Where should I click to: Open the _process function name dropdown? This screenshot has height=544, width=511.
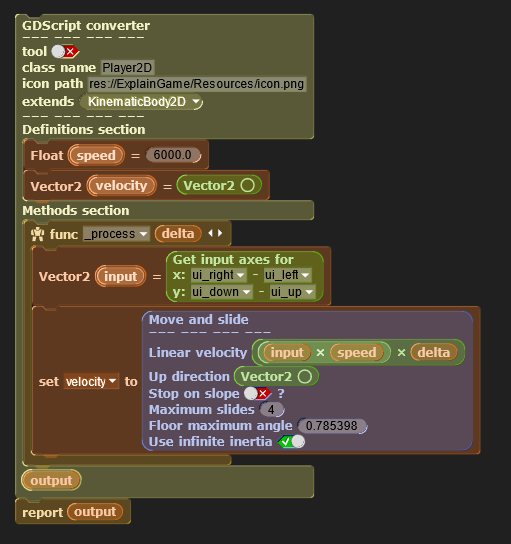click(x=116, y=234)
